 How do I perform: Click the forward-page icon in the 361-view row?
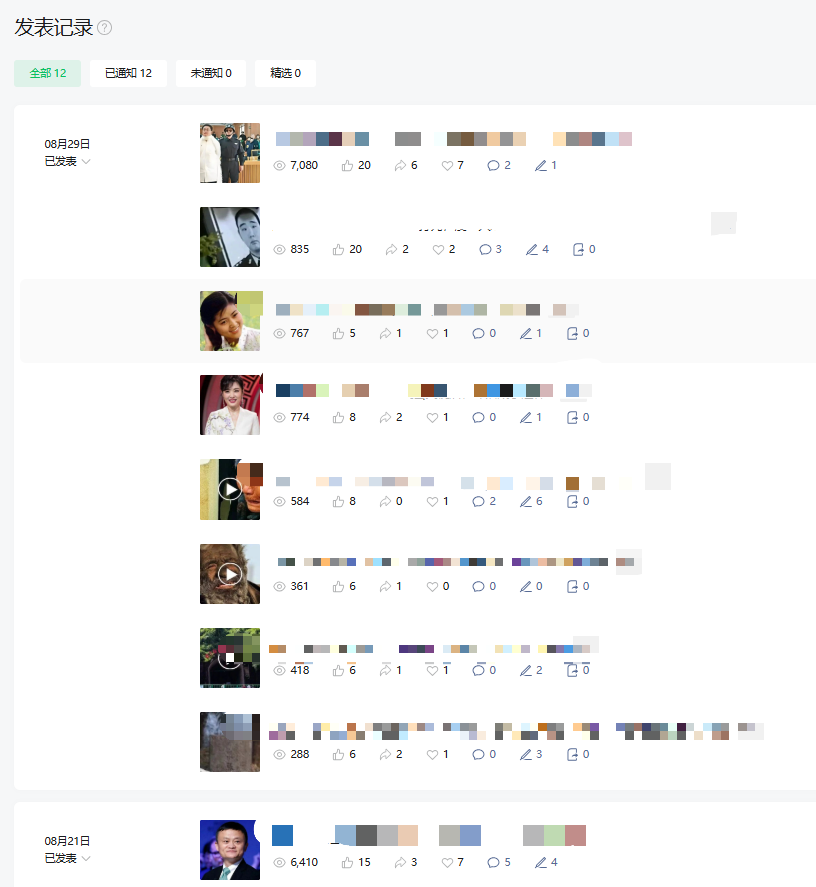click(573, 586)
